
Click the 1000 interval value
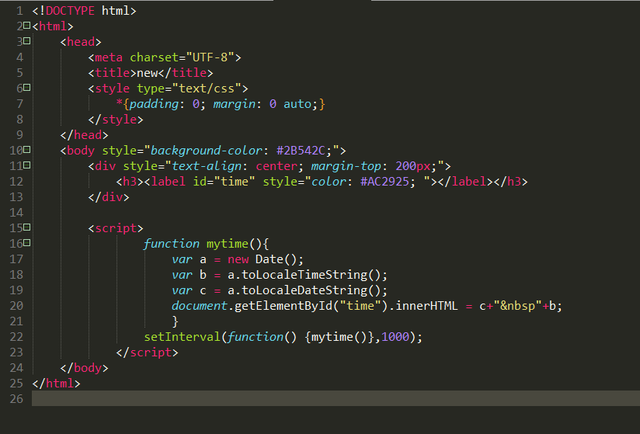coord(395,337)
